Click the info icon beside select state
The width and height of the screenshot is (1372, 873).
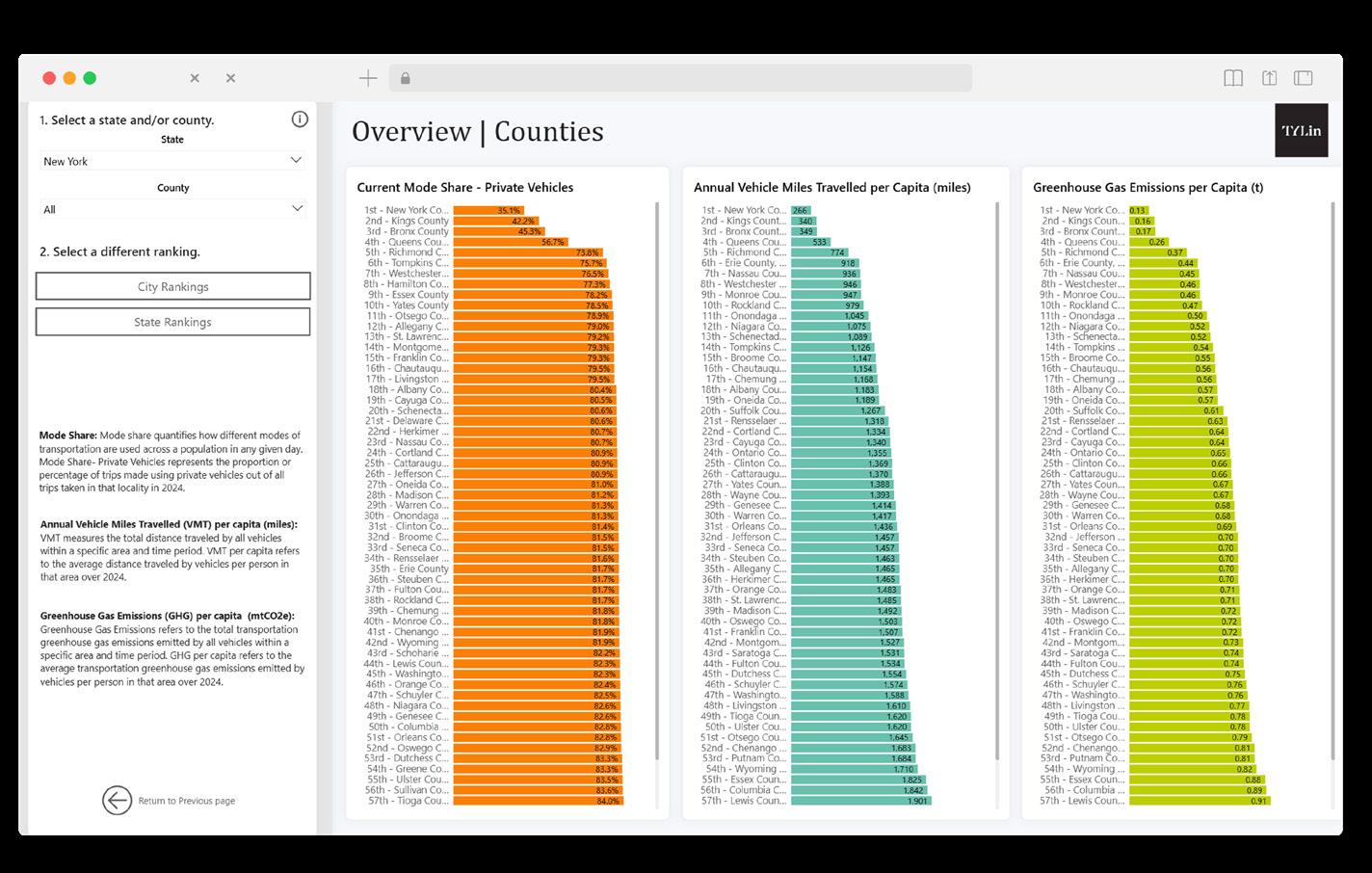[300, 119]
